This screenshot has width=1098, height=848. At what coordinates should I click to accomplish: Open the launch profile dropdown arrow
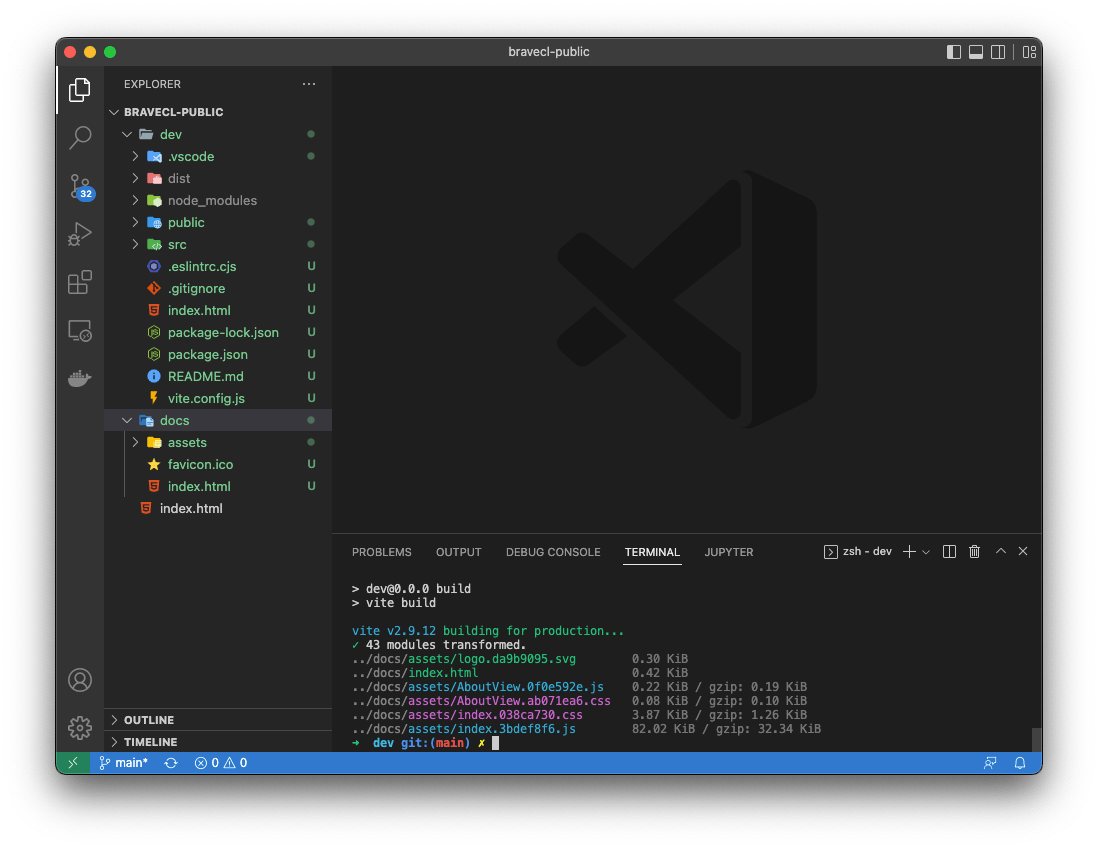click(x=926, y=552)
